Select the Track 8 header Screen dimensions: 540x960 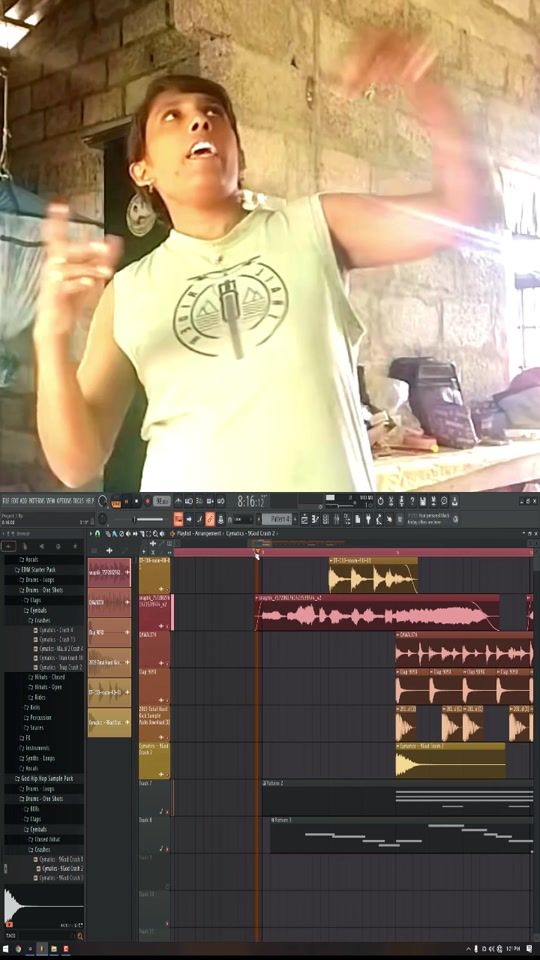(154, 835)
